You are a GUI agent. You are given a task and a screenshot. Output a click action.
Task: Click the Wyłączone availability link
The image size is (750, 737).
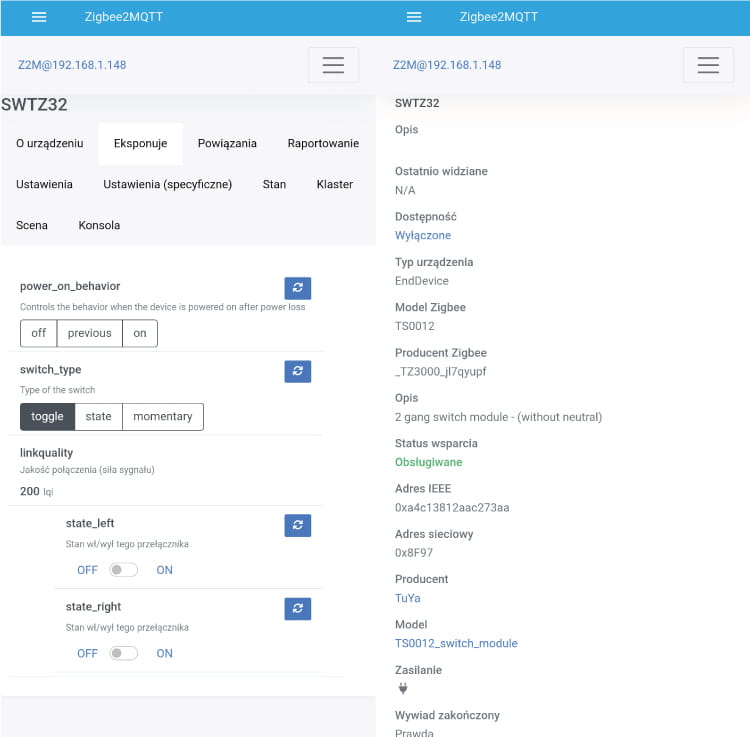point(423,235)
